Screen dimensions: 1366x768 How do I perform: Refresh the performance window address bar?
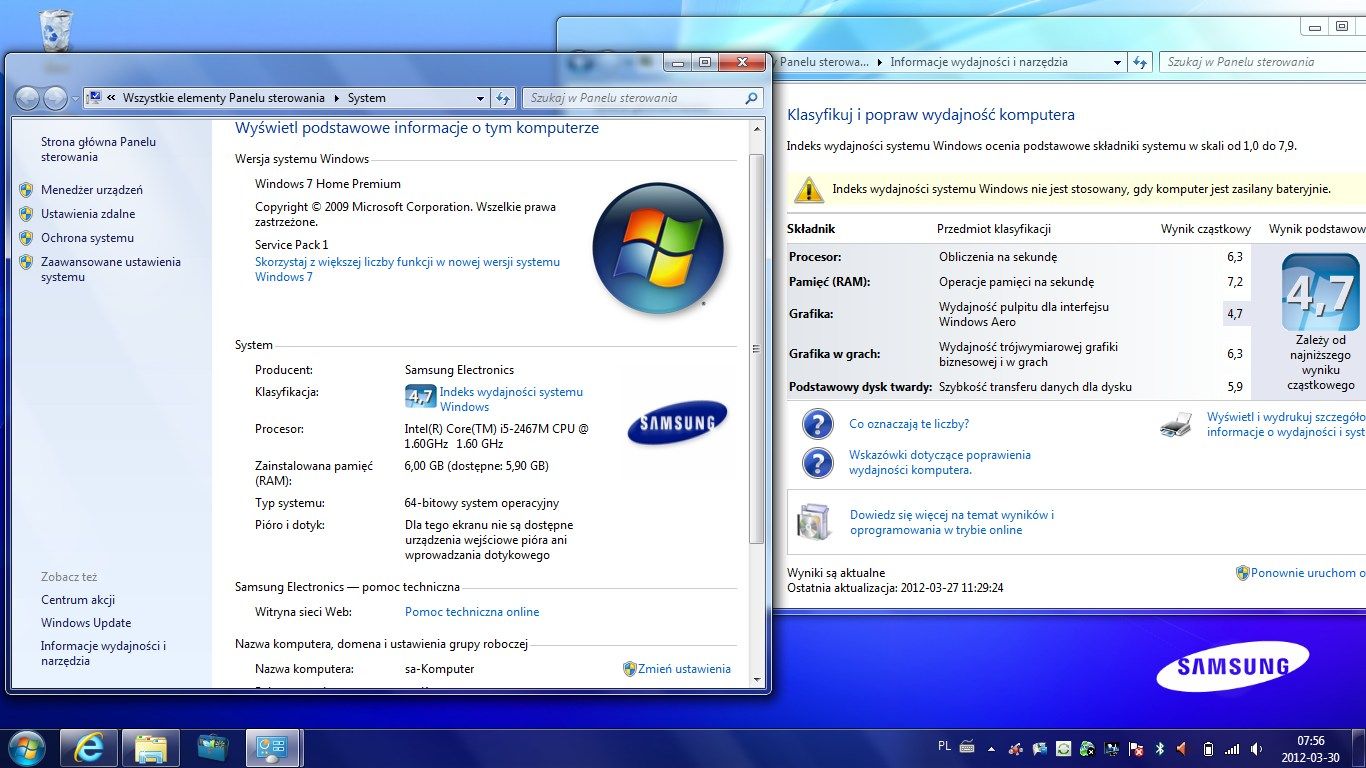1140,62
